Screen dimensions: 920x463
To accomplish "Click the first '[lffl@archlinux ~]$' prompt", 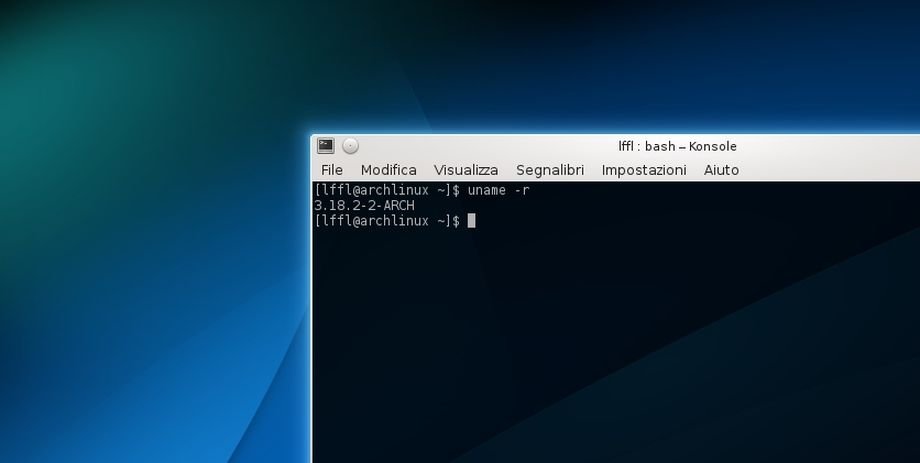I will point(387,190).
